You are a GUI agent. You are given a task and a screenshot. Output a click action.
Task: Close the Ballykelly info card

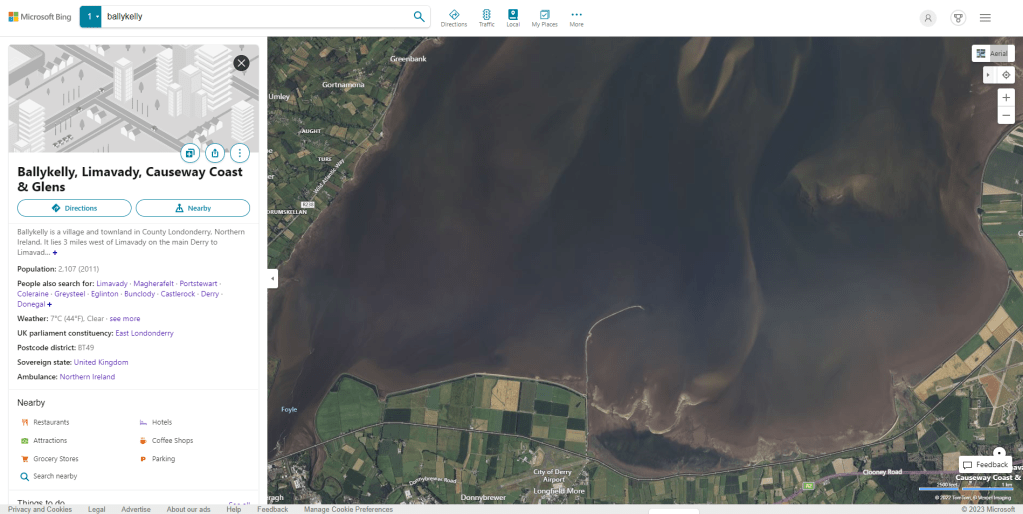(241, 63)
